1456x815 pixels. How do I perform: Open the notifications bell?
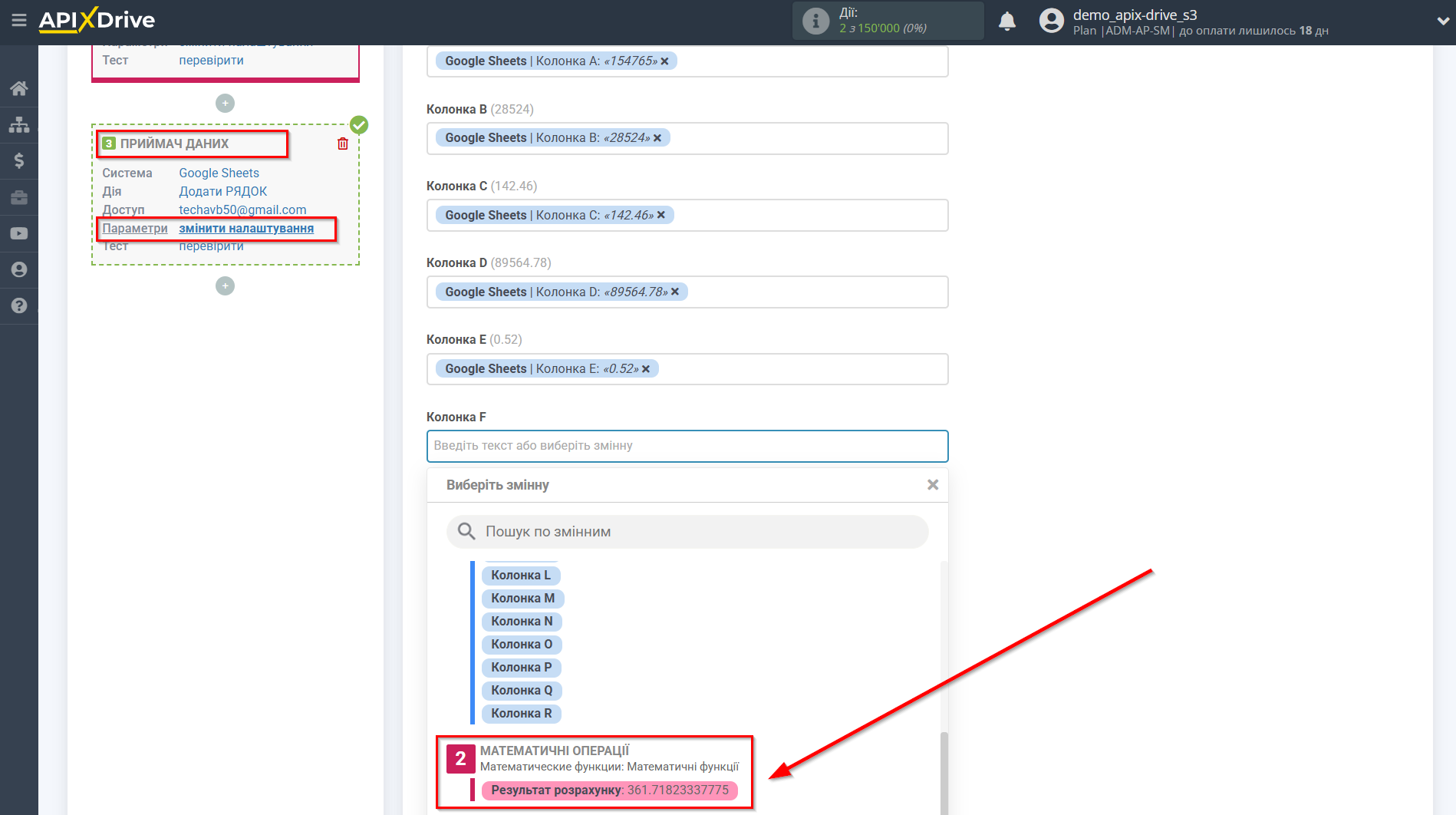1007,21
